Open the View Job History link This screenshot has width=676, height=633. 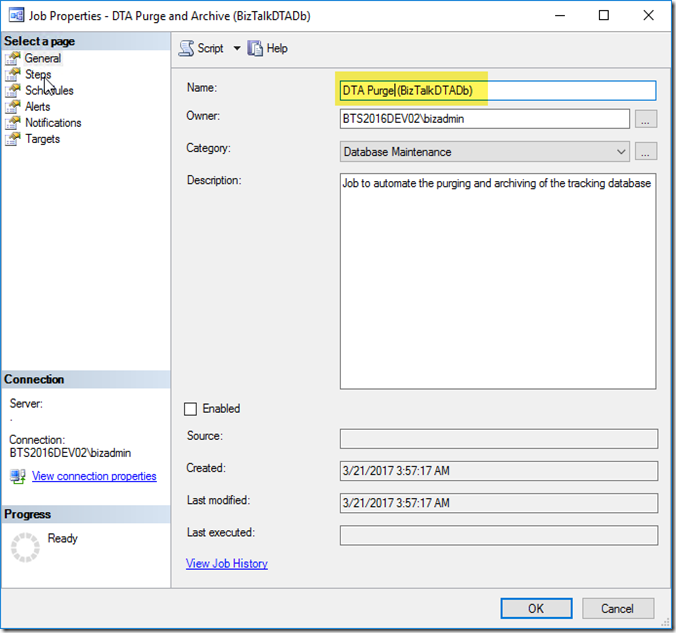(227, 564)
